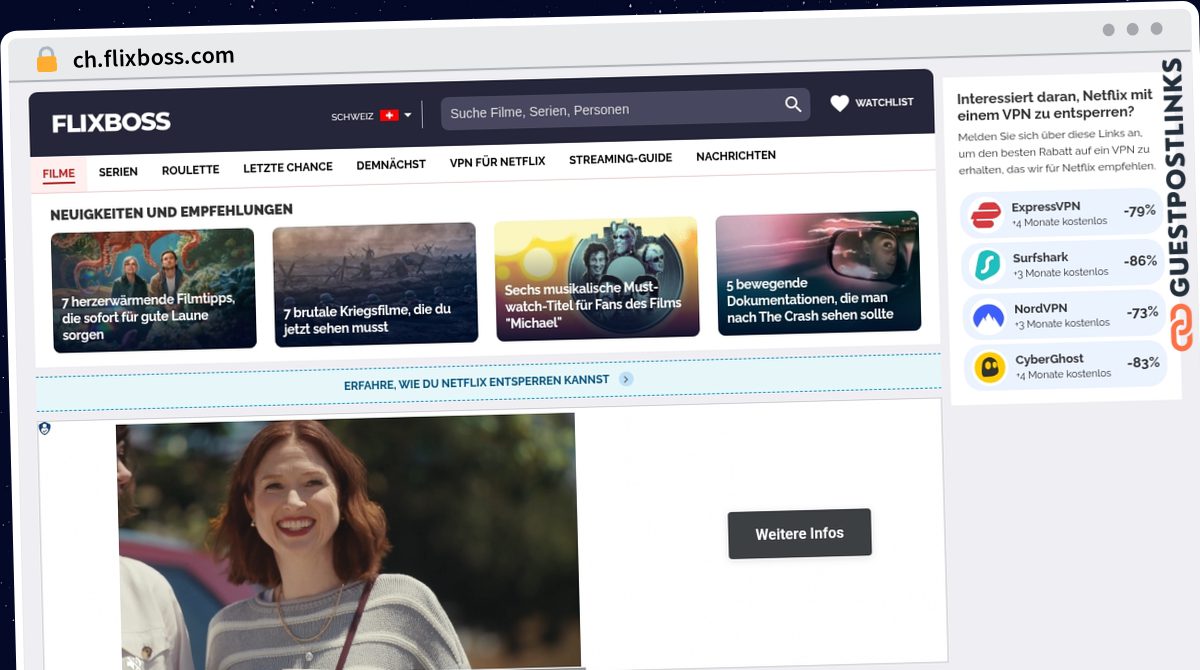Open 'Sechs musikalische Must-watch-Titel' card
Image resolution: width=1200 pixels, height=670 pixels.
pyautogui.click(x=597, y=279)
